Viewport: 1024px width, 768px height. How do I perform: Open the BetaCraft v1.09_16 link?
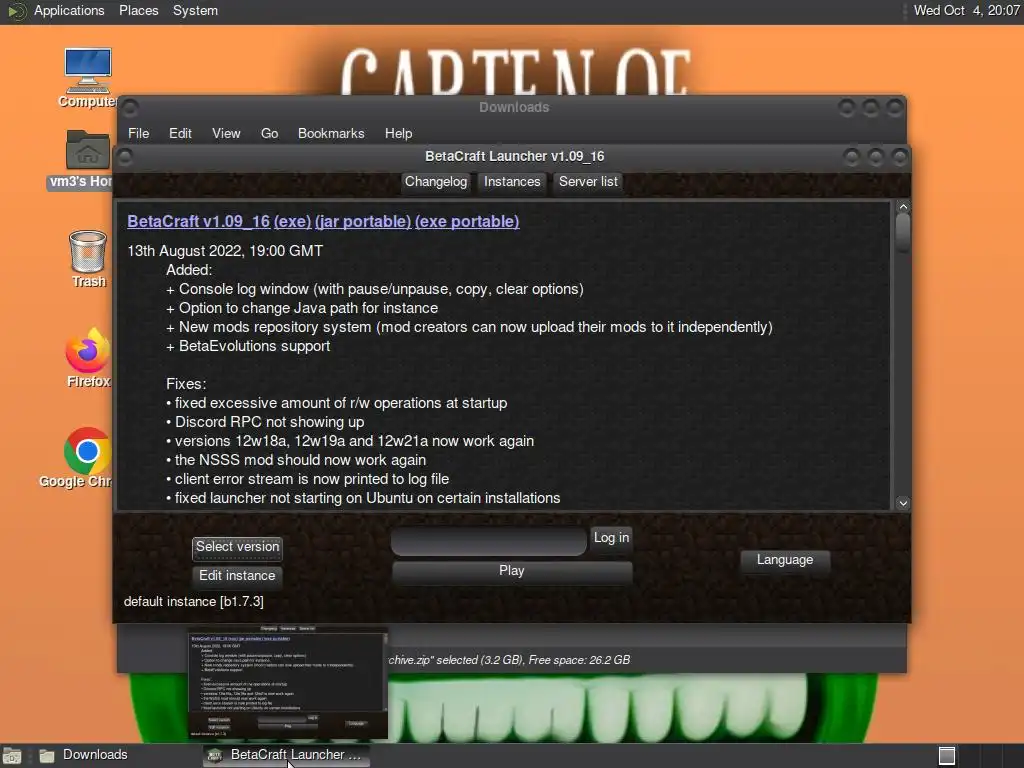point(199,221)
